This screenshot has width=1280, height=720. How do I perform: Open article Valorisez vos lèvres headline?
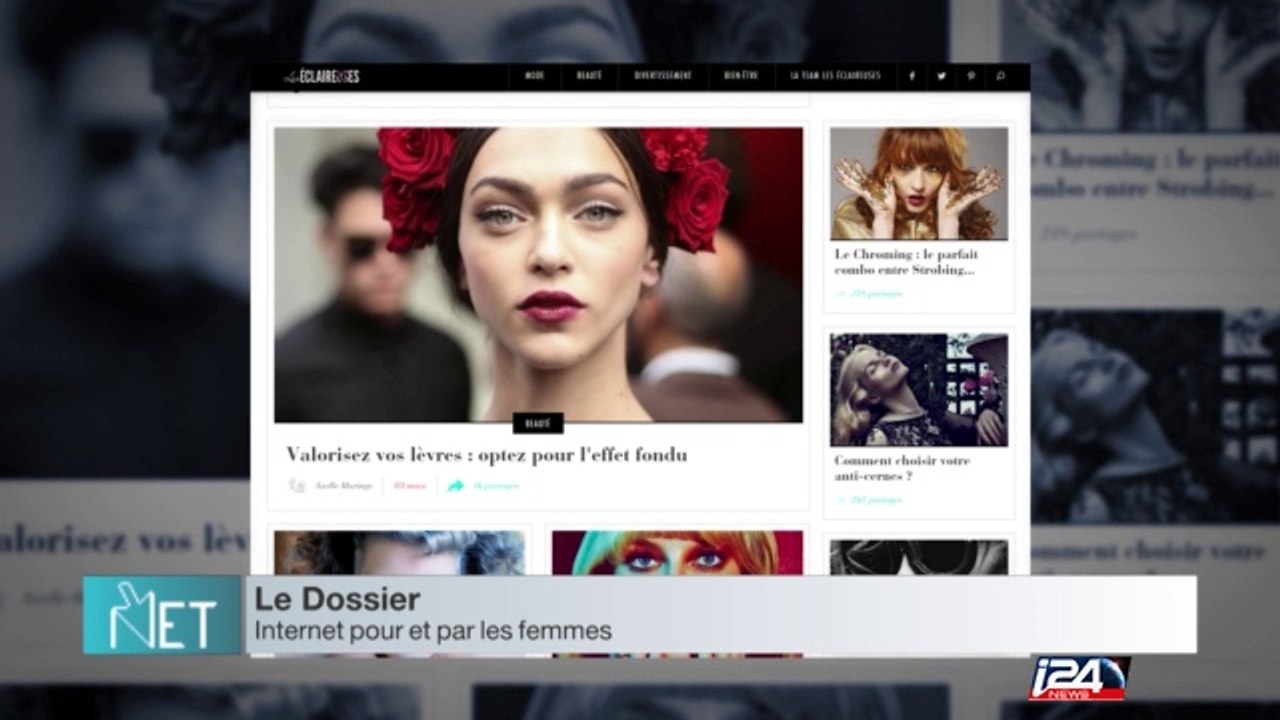coord(486,455)
